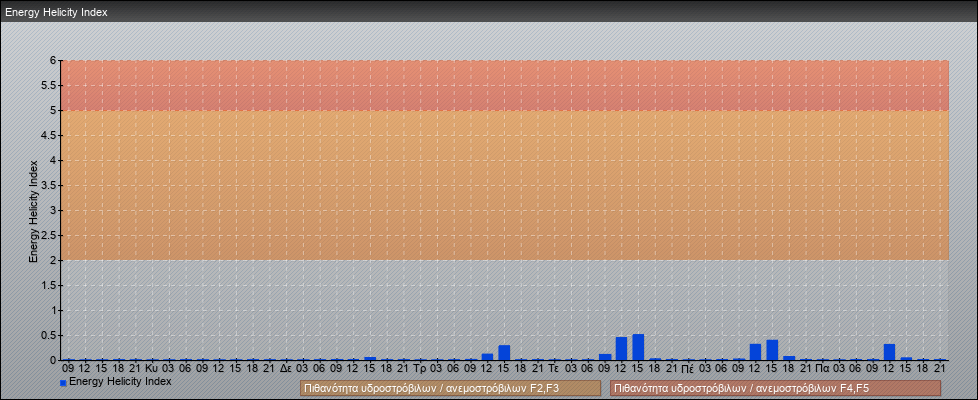This screenshot has width=978, height=400.
Task: Click the Τε day label on x-axis
Action: click(x=554, y=369)
